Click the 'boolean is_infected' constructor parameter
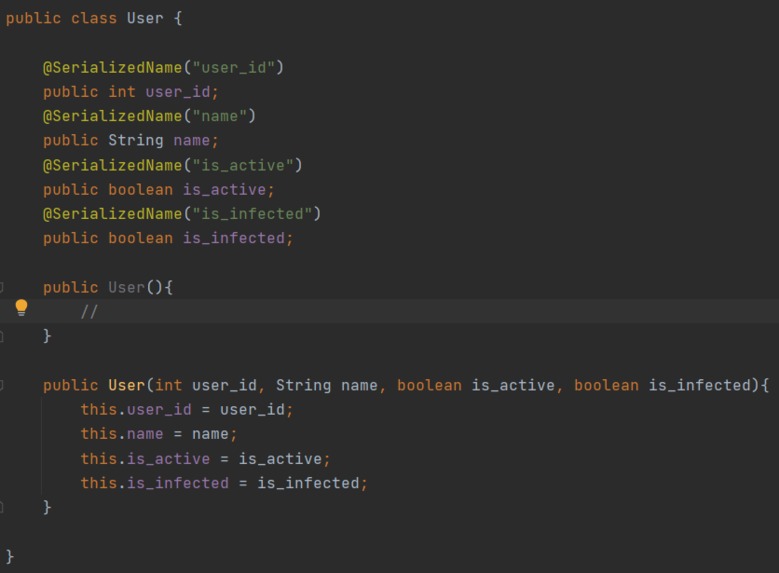The width and height of the screenshot is (779, 573). (663, 385)
